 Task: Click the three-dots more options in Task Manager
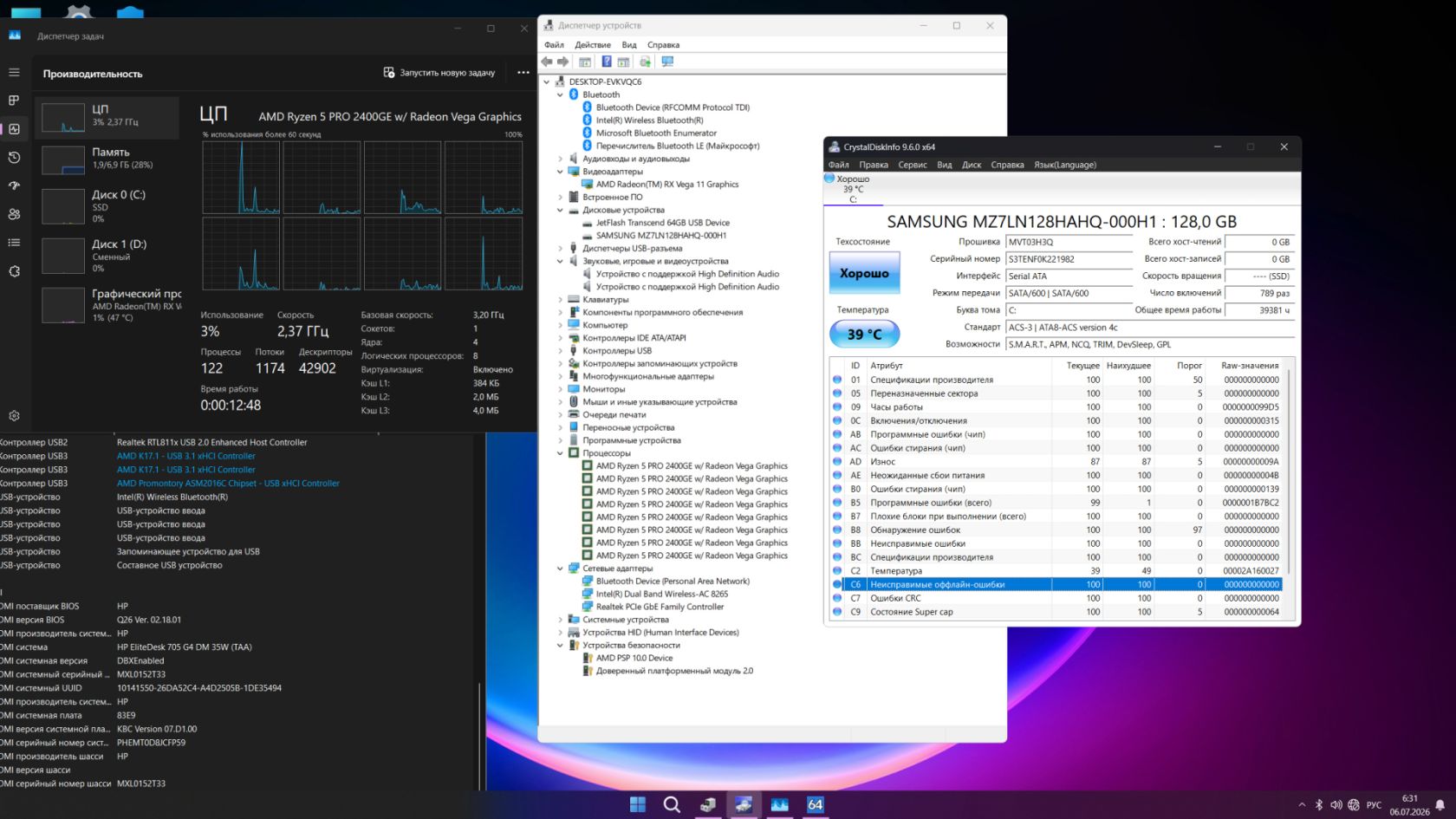tap(523, 73)
